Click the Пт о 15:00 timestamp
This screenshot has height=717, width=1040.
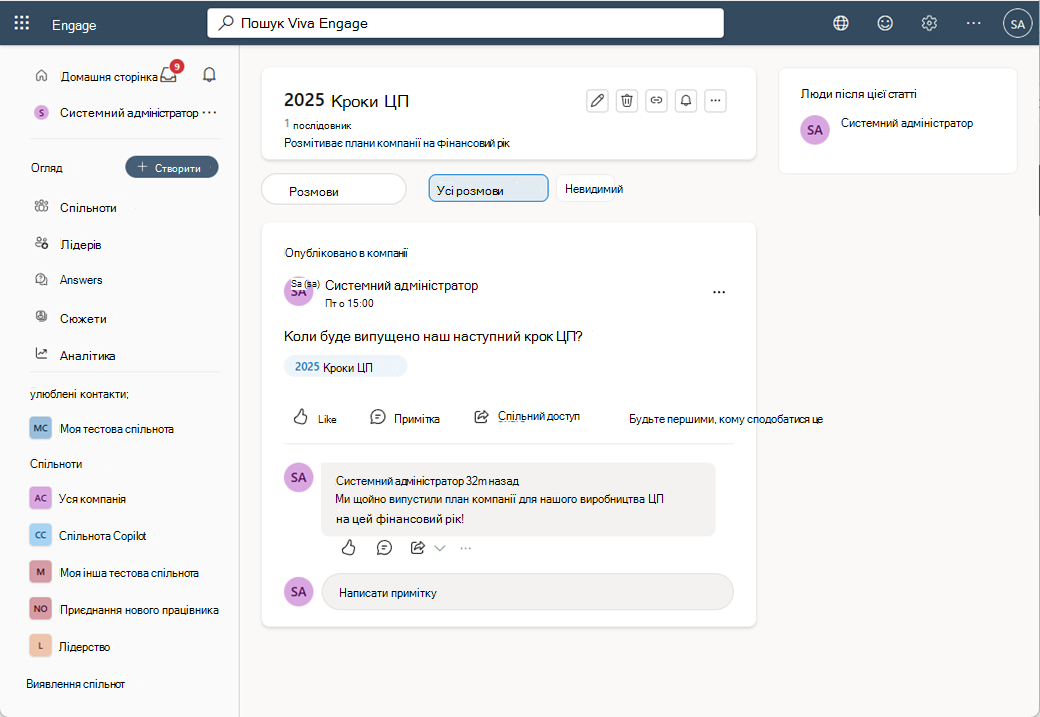coord(350,303)
